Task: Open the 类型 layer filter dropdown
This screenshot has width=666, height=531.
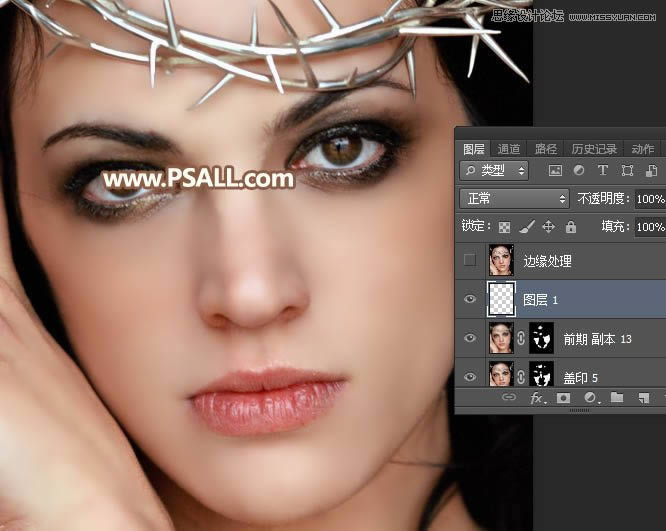Action: (x=494, y=171)
